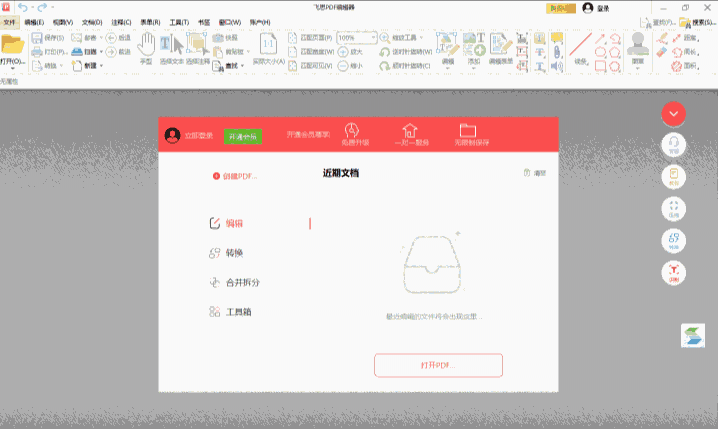Expand the Clipboard dropdown arrow
Viewport: 718px width, 429px height.
coord(248,52)
